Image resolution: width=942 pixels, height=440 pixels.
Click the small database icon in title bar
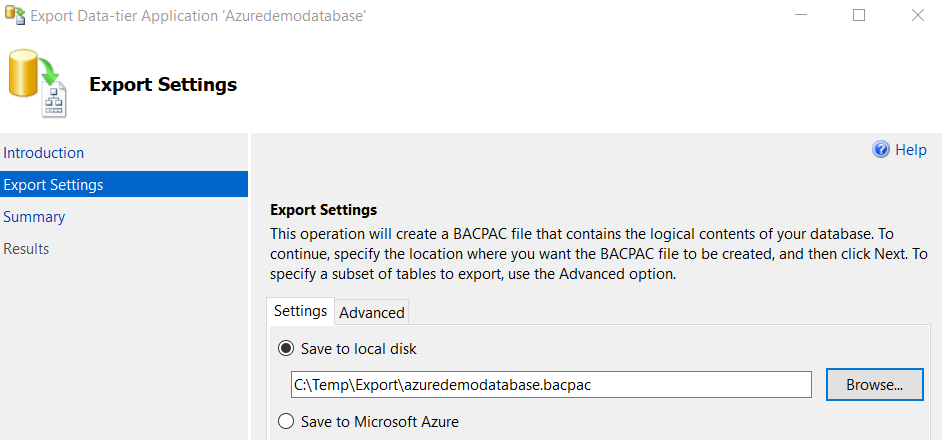click(15, 16)
